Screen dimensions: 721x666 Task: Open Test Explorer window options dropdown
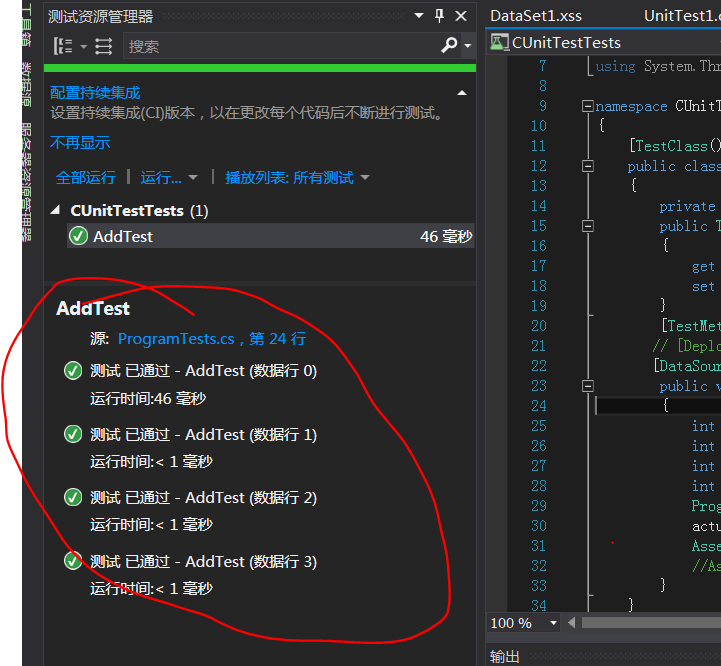[418, 16]
